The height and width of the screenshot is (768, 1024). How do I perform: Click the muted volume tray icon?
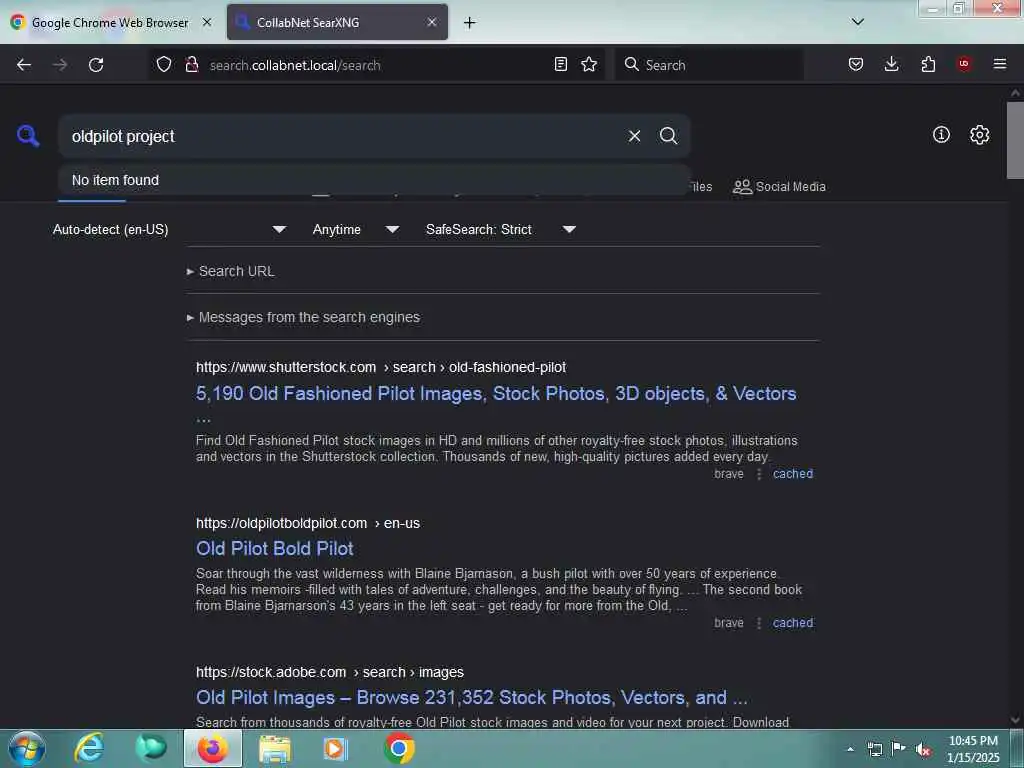923,749
